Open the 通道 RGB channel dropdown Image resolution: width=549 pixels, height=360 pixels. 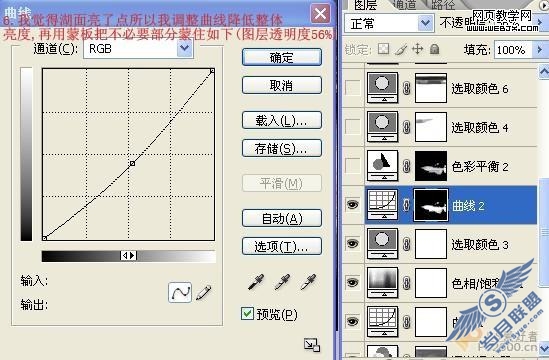(185, 49)
